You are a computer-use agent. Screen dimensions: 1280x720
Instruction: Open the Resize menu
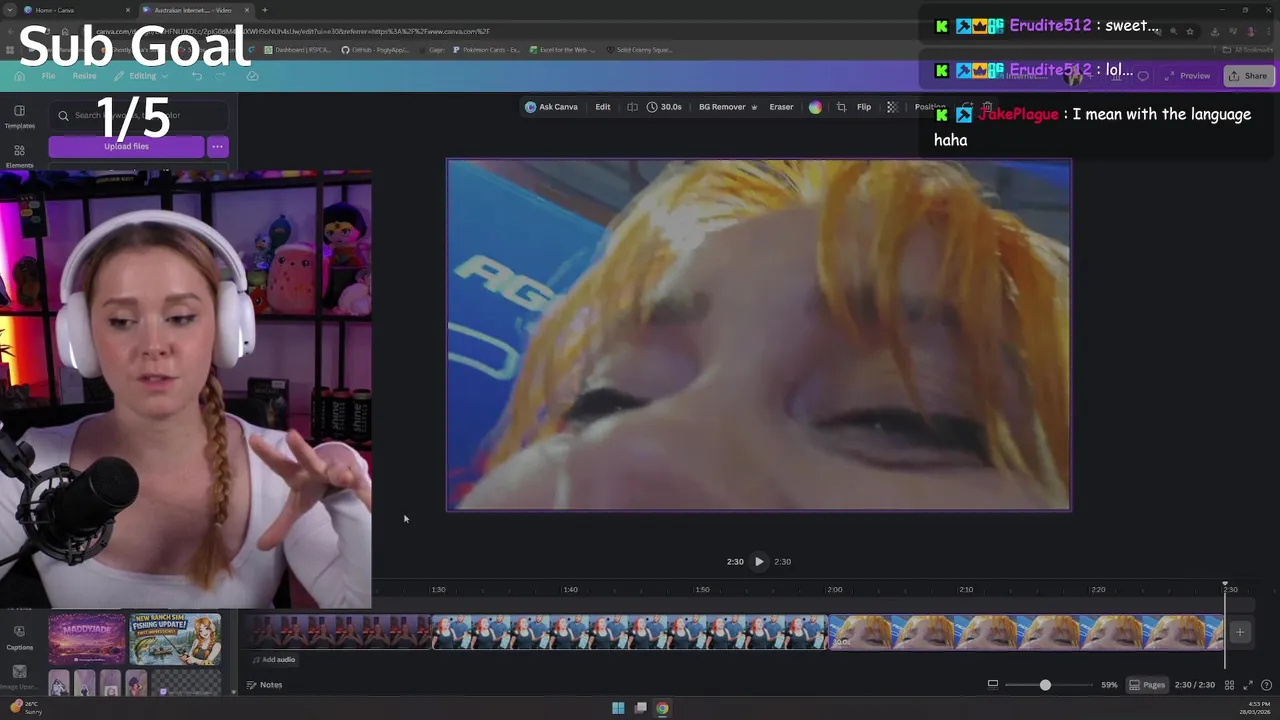tap(84, 76)
